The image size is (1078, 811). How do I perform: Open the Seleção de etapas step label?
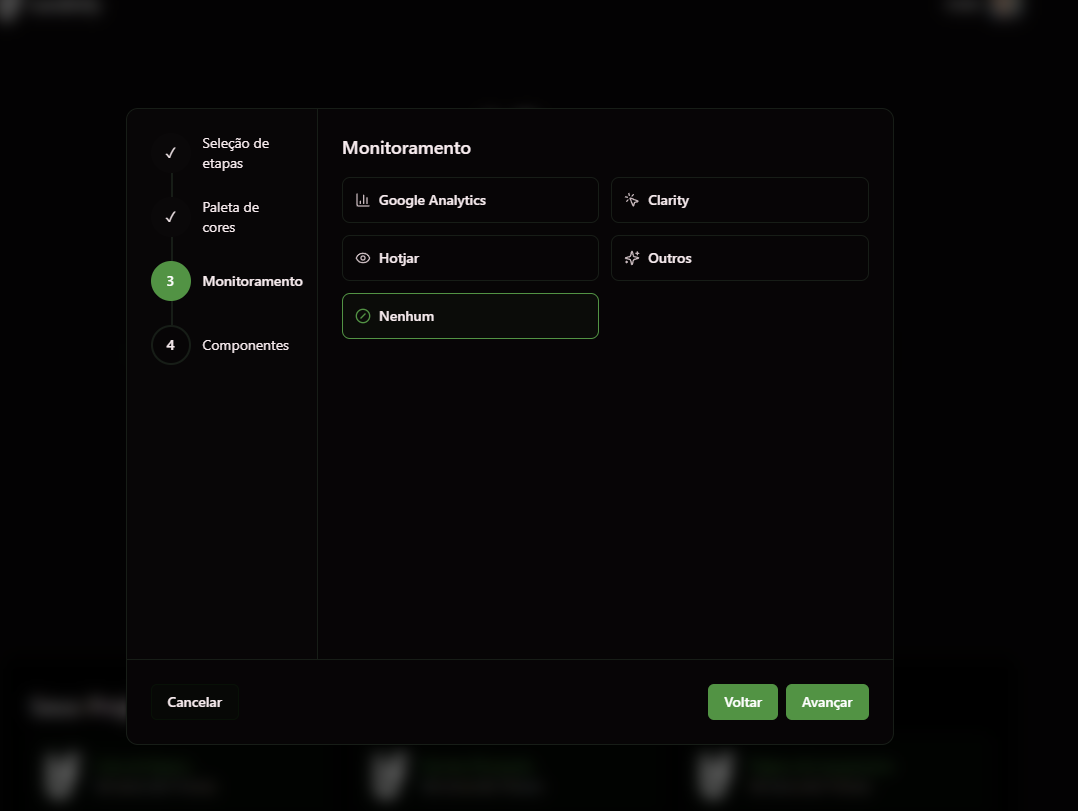click(x=235, y=153)
